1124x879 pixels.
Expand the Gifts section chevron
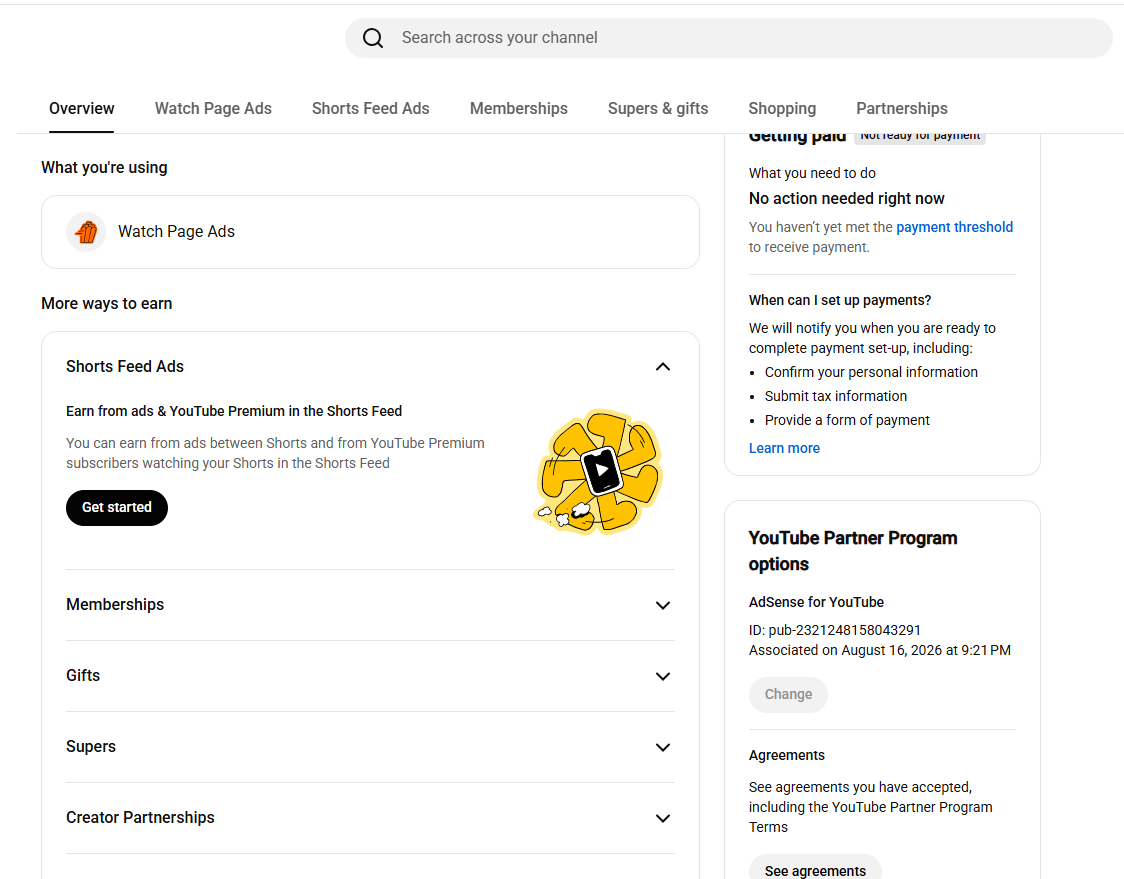point(663,676)
